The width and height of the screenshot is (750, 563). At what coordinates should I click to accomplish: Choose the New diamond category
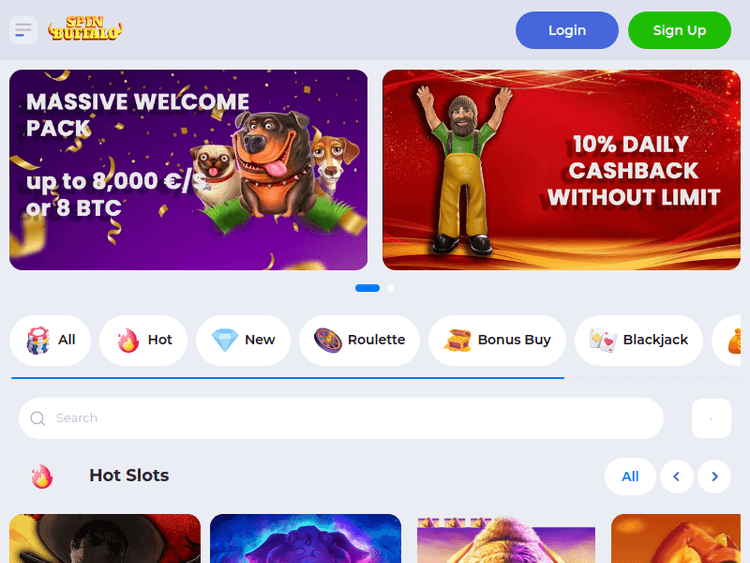243,340
